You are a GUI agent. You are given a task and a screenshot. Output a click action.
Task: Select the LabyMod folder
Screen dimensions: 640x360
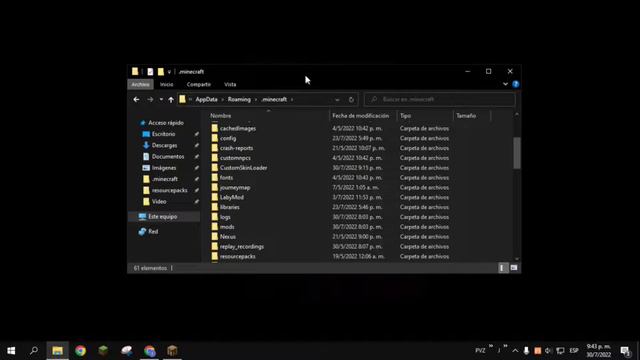pos(231,197)
